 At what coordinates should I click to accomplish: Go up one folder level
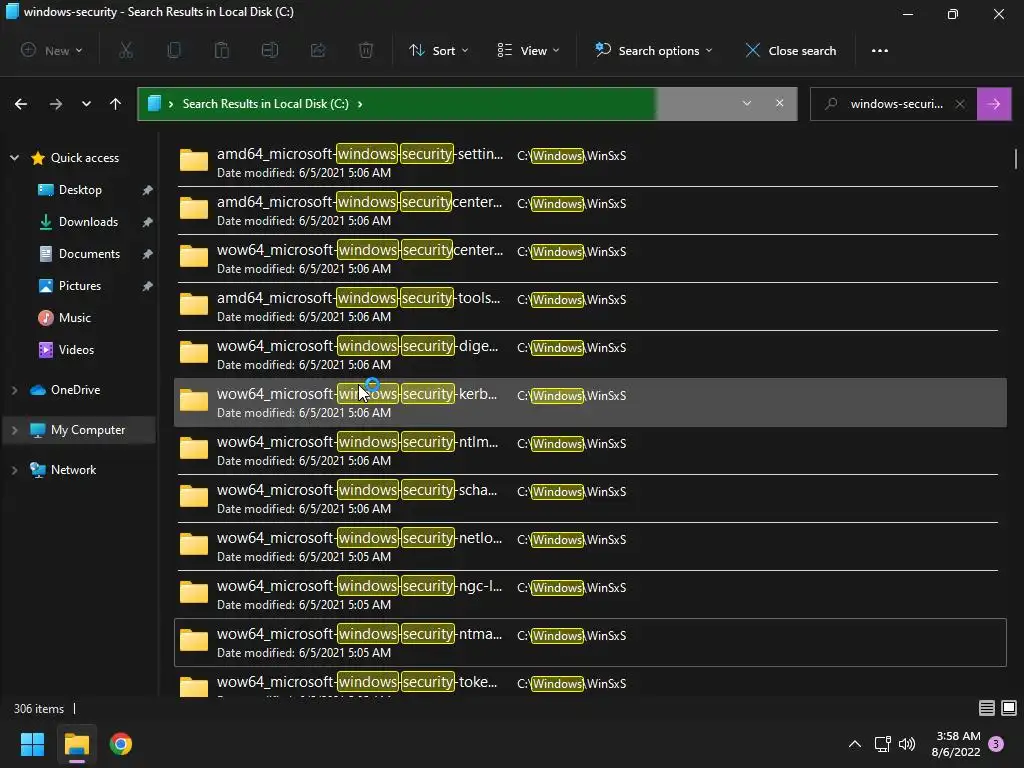(116, 104)
